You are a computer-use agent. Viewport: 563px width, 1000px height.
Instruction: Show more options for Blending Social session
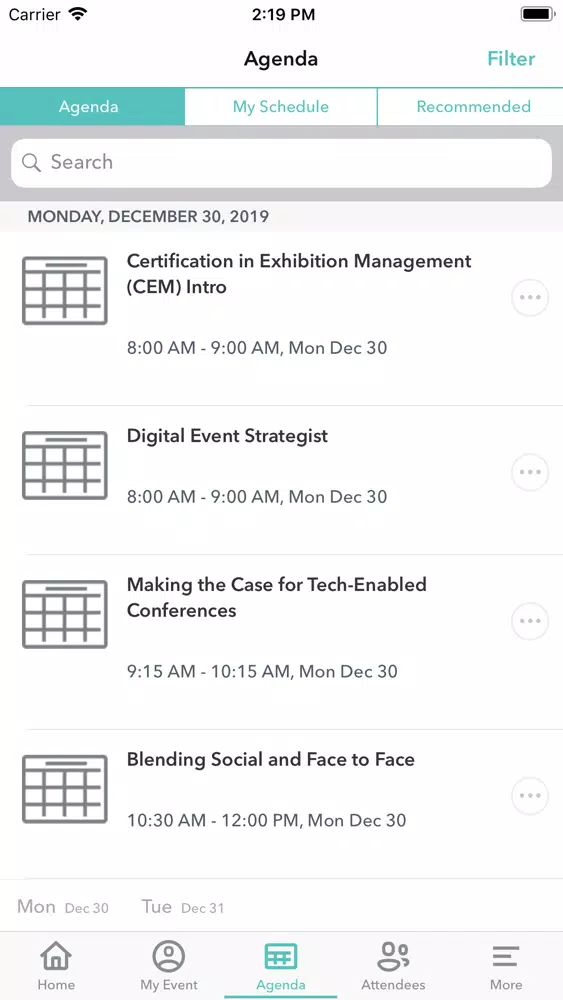pyautogui.click(x=530, y=796)
